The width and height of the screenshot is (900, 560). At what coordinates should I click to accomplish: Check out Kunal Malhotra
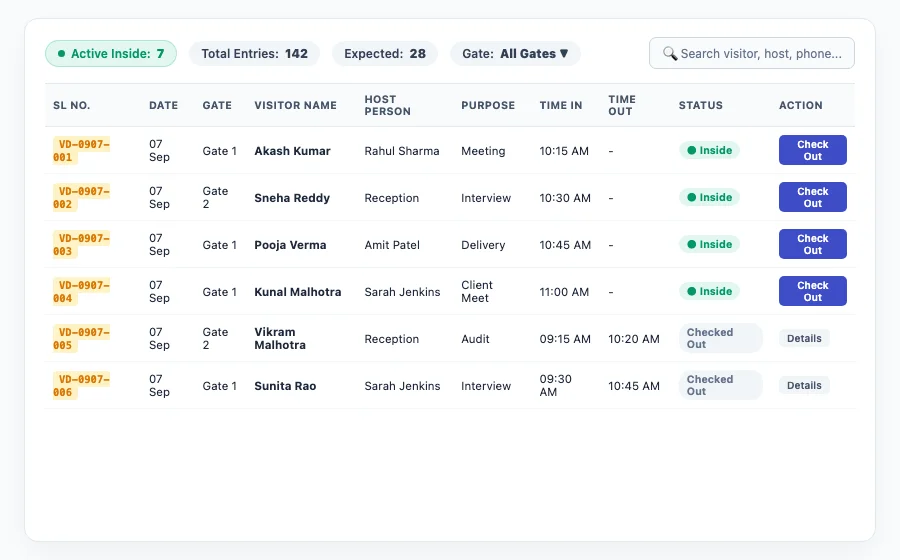(x=812, y=291)
